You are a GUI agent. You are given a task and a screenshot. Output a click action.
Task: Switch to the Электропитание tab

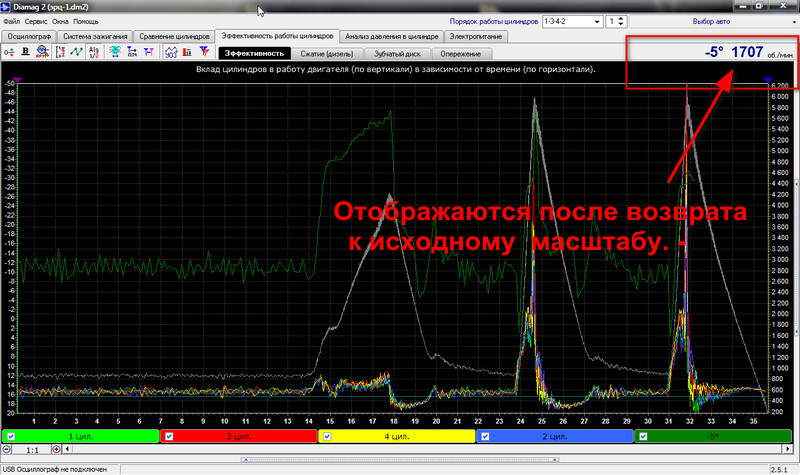click(476, 37)
